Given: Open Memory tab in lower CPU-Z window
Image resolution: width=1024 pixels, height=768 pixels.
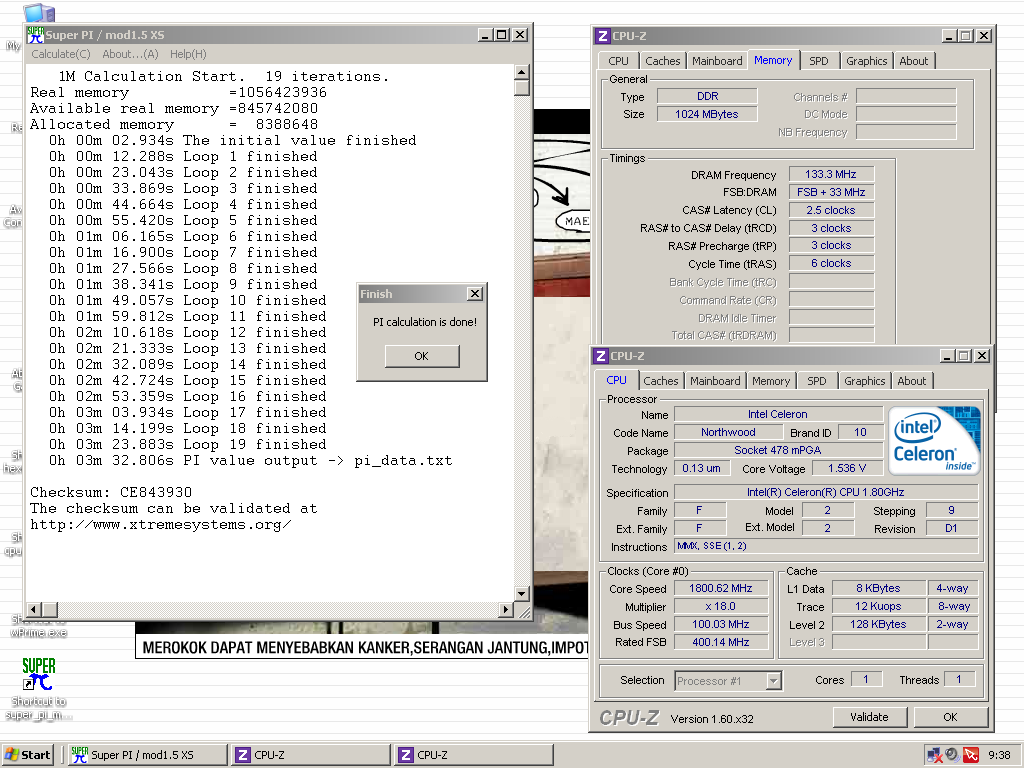Looking at the screenshot, I should click(771, 381).
